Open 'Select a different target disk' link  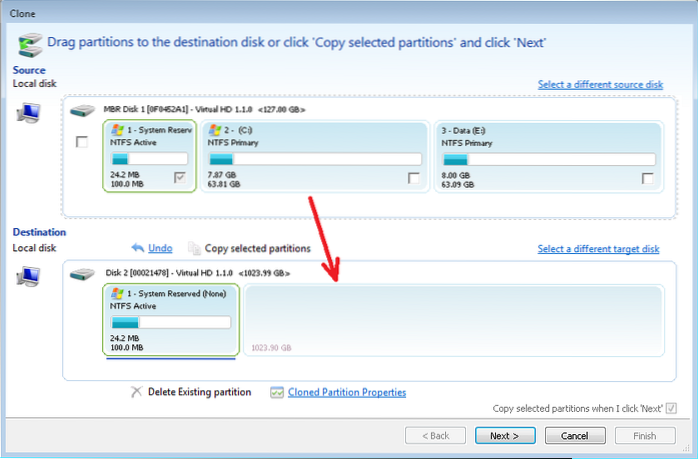click(598, 249)
